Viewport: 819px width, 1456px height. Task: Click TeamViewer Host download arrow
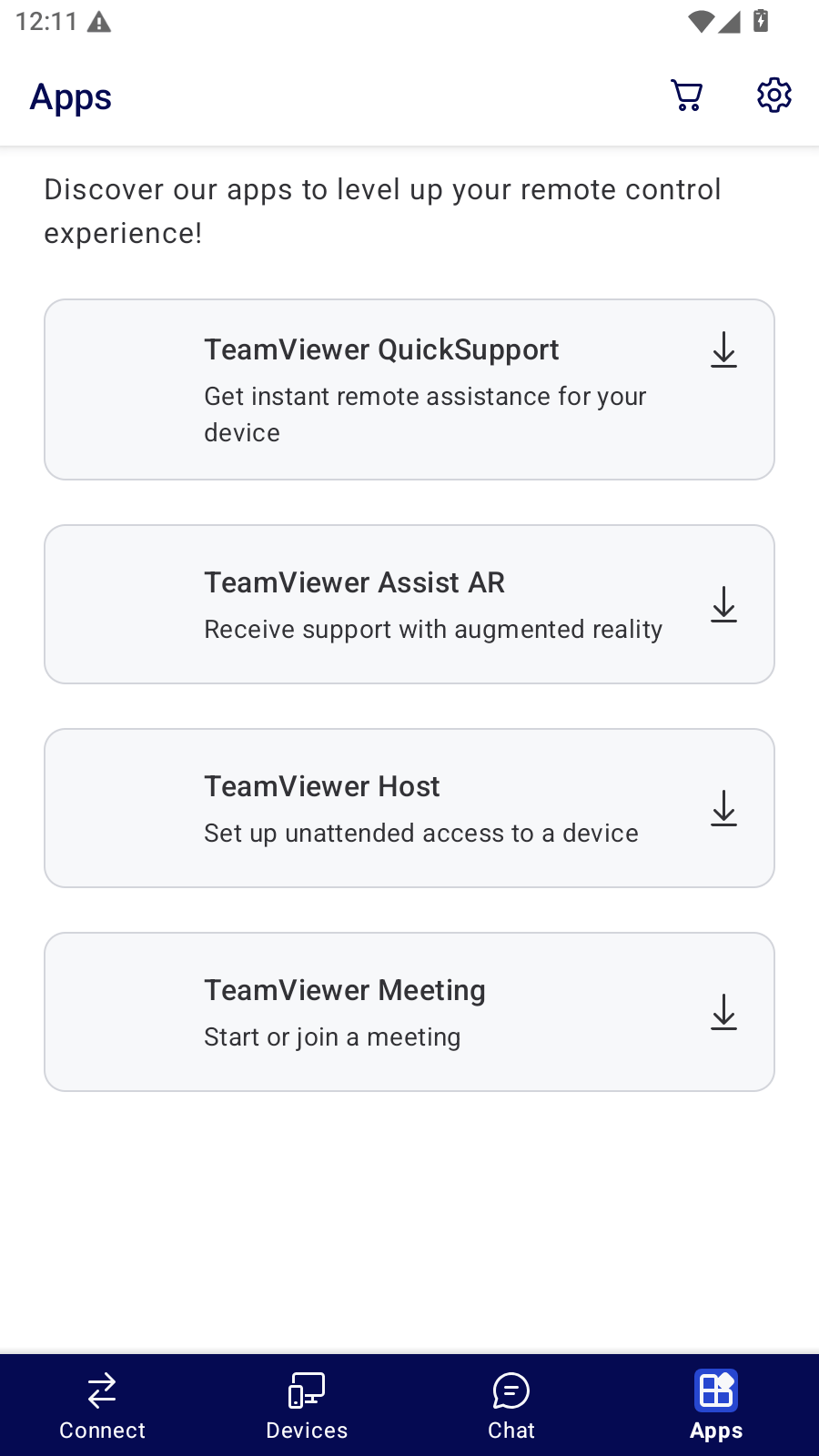[x=723, y=808]
